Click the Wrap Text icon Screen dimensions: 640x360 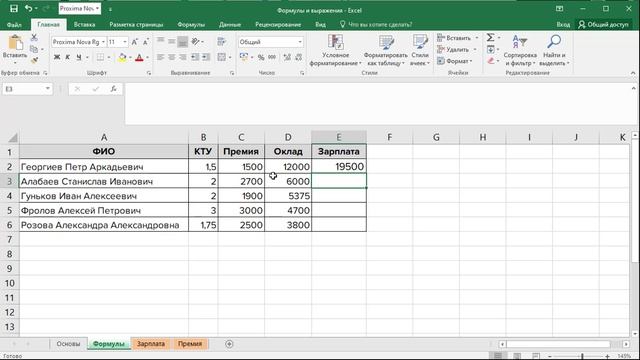point(222,41)
